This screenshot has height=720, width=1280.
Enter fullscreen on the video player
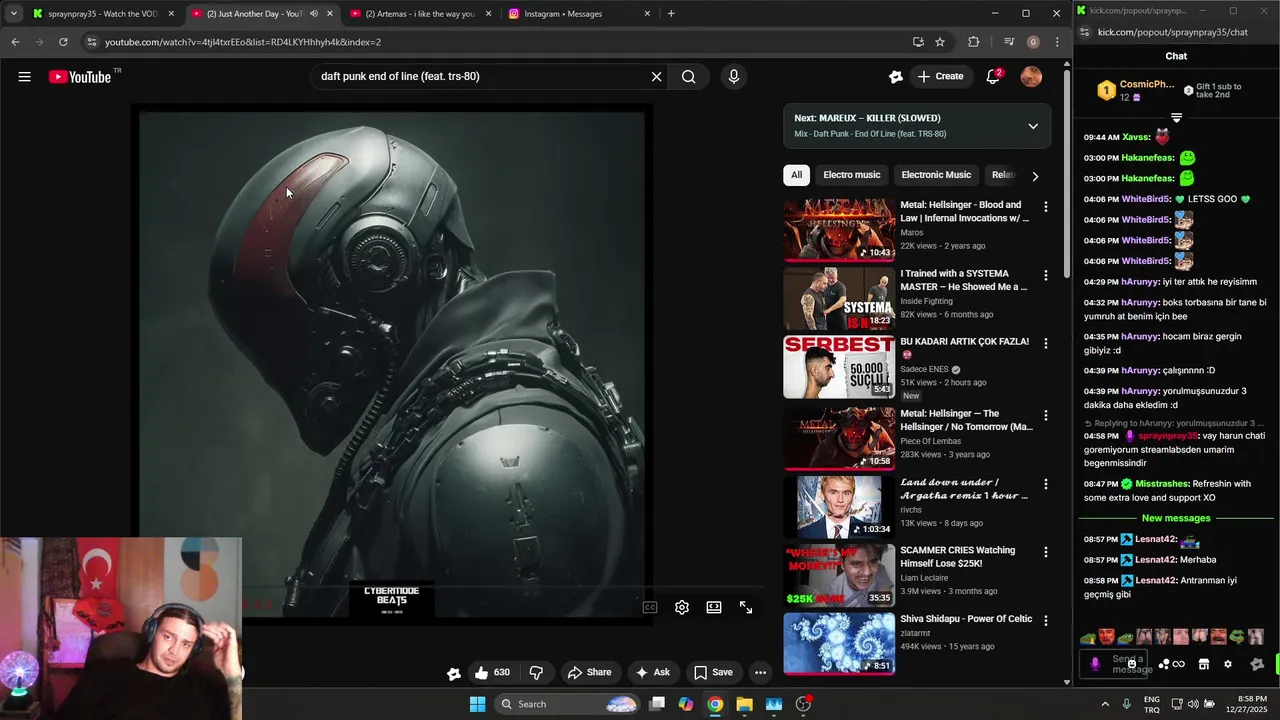(746, 607)
